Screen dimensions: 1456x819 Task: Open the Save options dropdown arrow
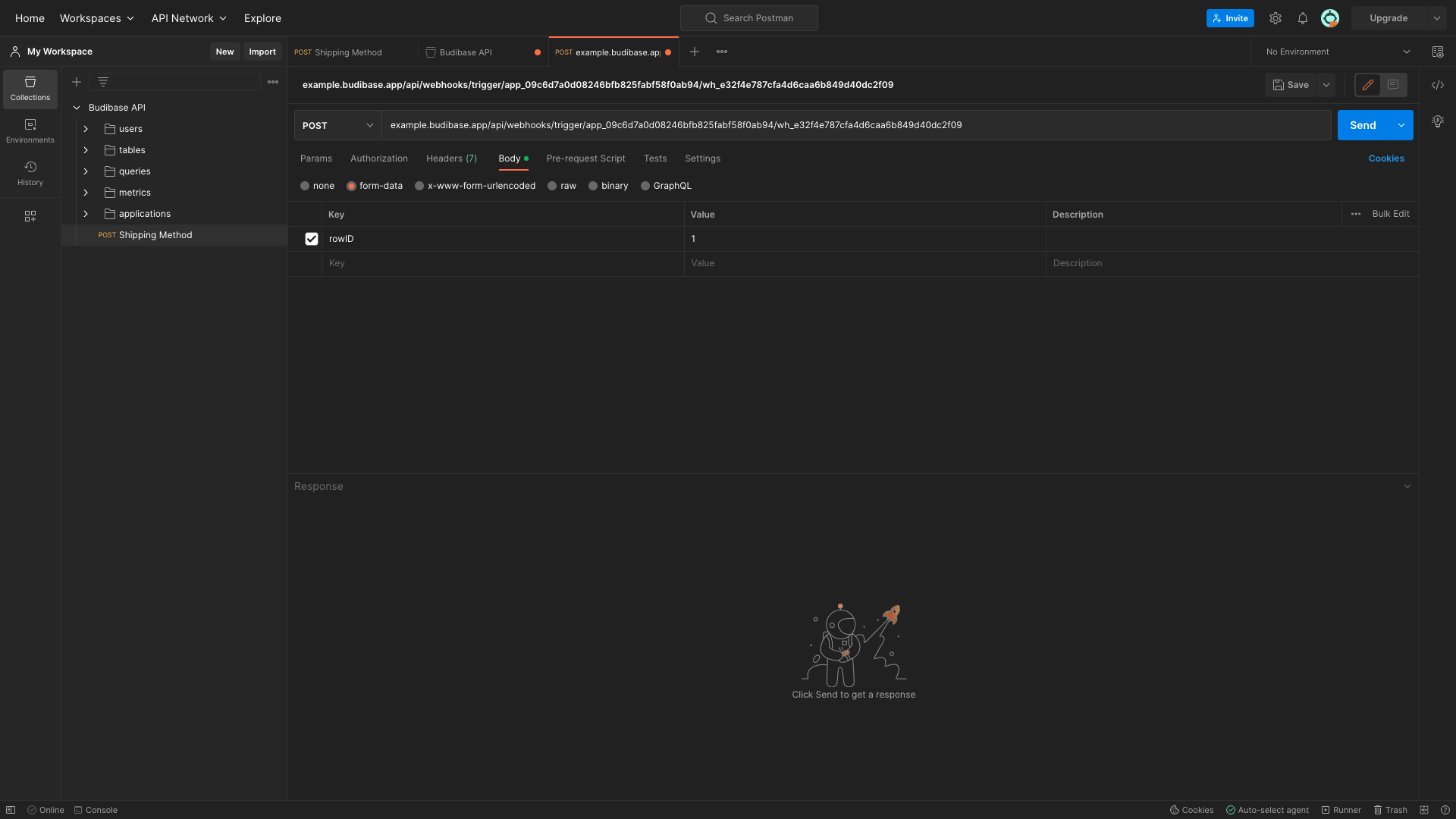(1326, 85)
